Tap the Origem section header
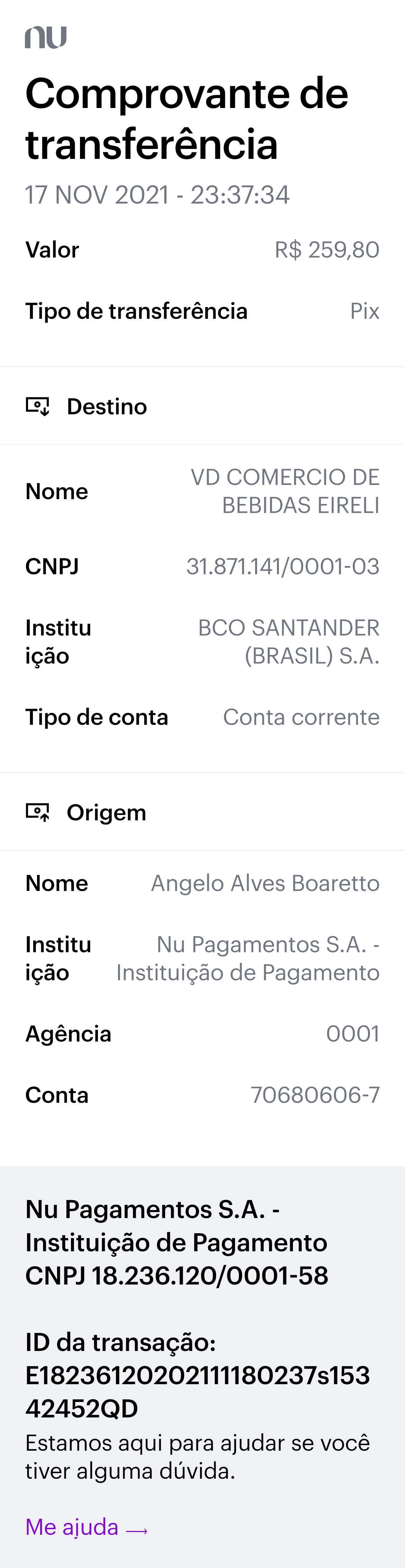Screen dimensions: 405x1568 tap(106, 812)
